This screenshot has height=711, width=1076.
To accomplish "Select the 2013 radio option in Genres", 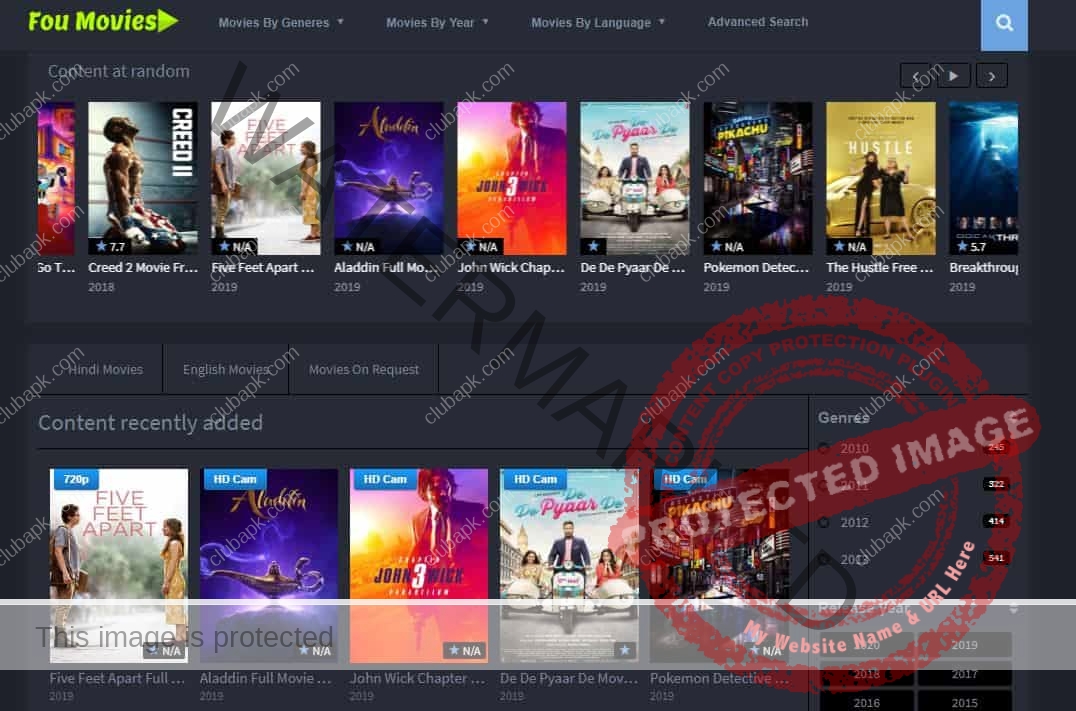I will click(x=824, y=559).
